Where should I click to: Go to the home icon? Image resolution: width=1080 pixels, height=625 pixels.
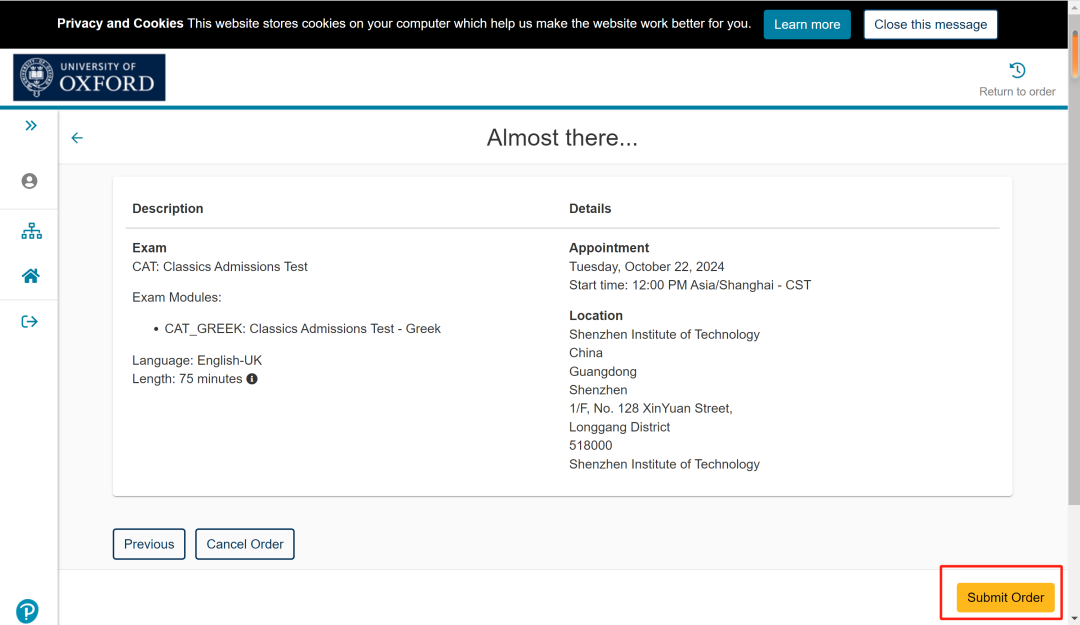click(31, 276)
